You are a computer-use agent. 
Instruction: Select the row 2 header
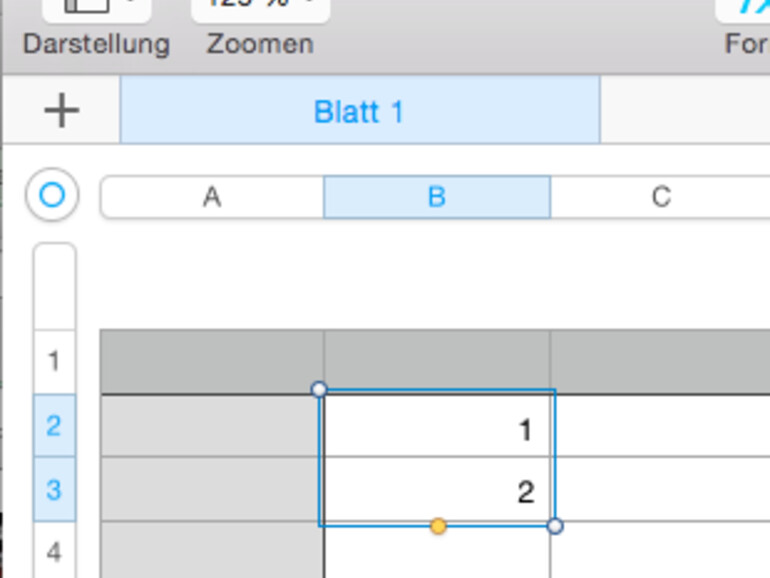54,426
